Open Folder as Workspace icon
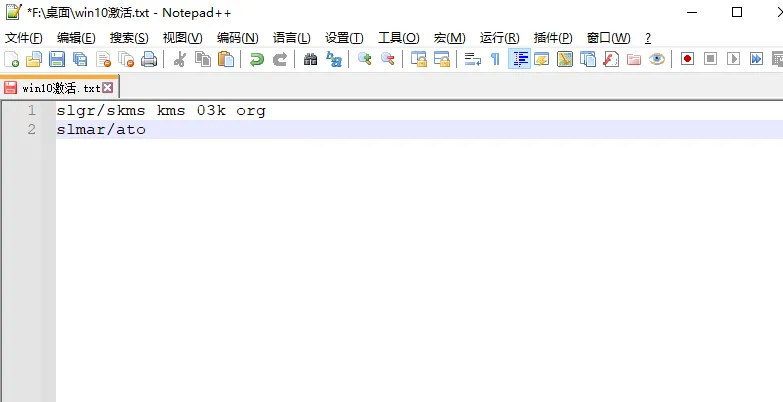The height and width of the screenshot is (402, 783). coord(634,59)
